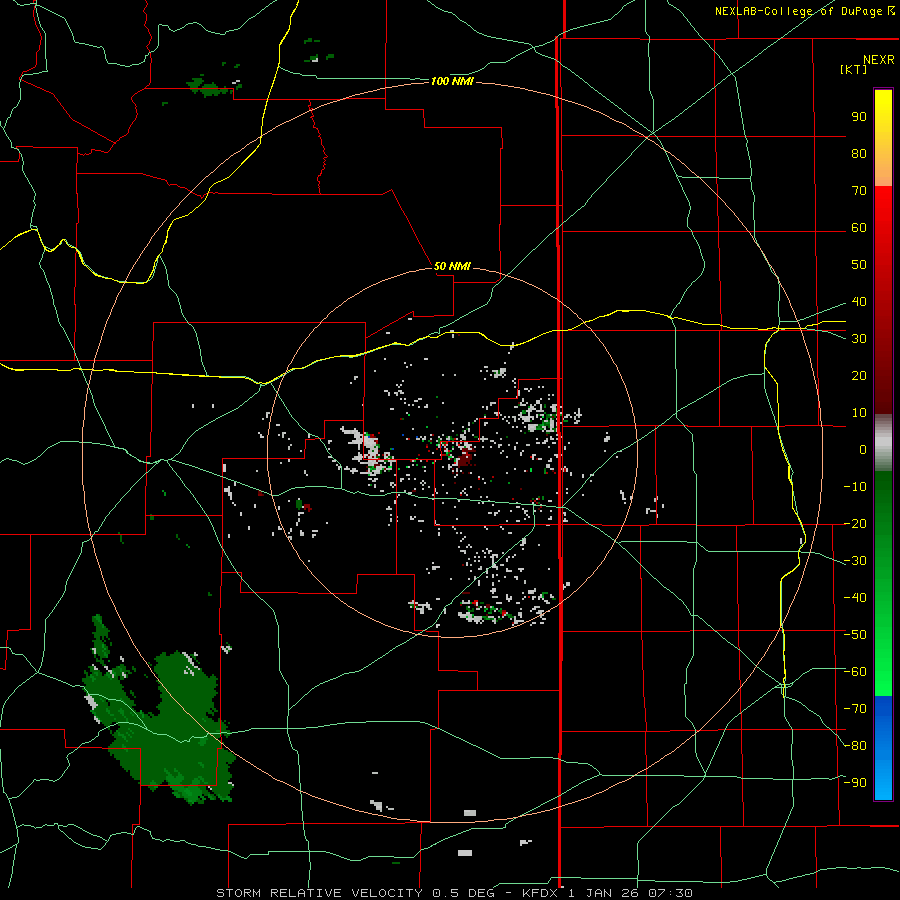Click the -90 value on velocity scale
Image resolution: width=900 pixels, height=900 pixels.
coord(855,783)
